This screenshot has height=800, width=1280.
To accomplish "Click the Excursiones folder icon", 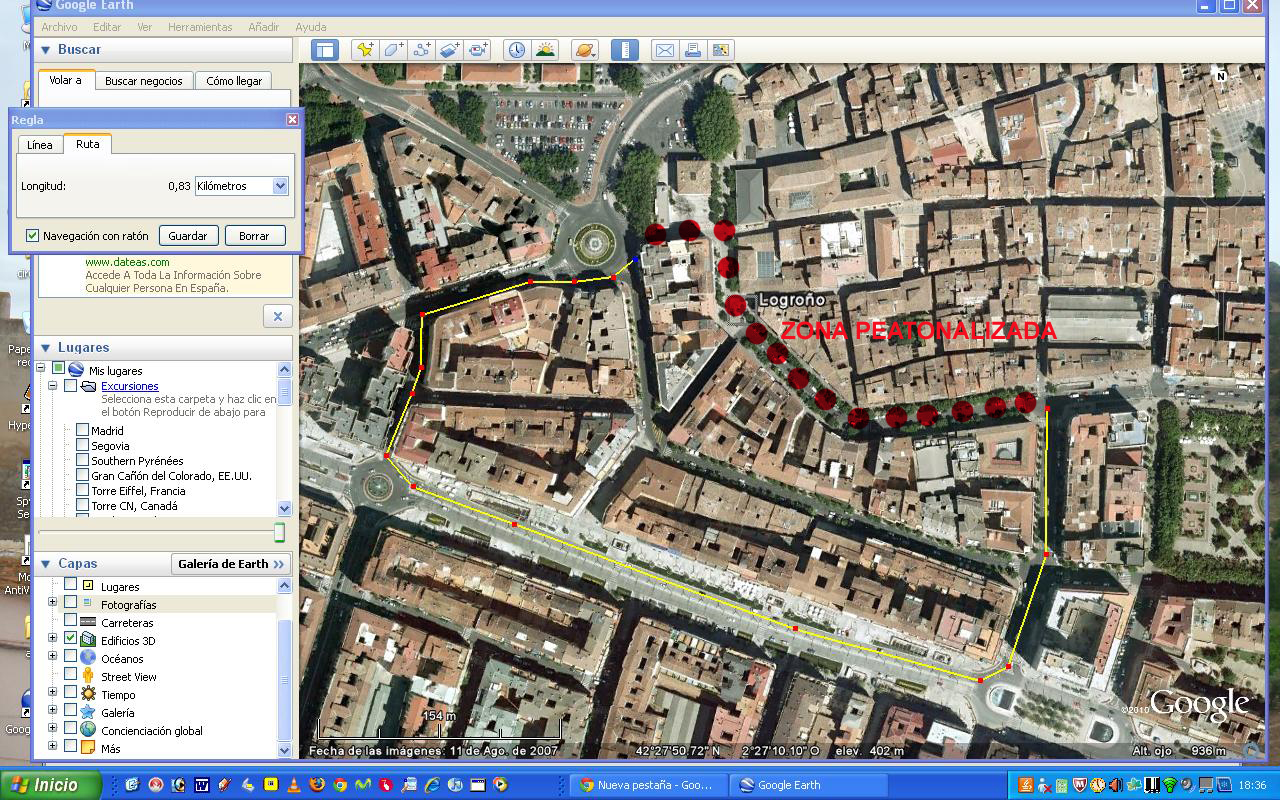I will [x=88, y=386].
